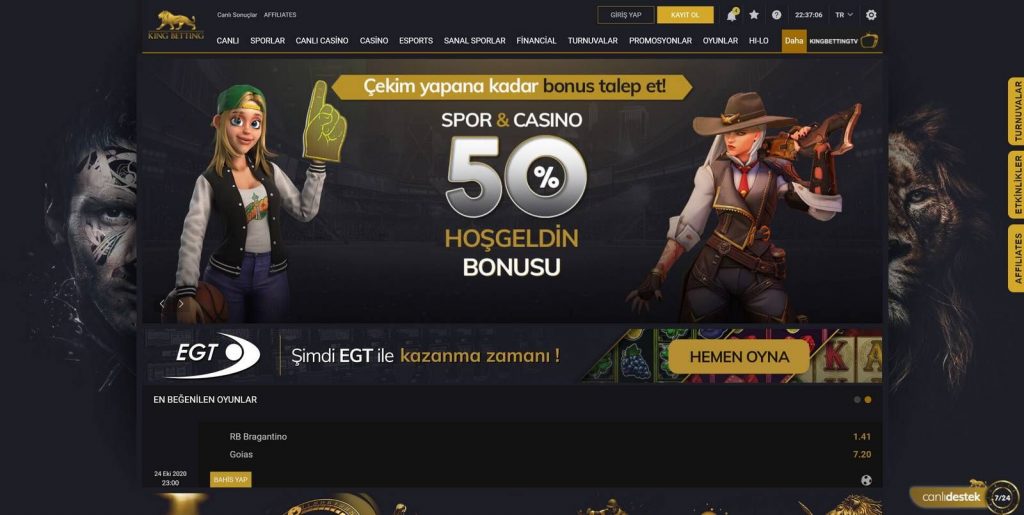Image resolution: width=1024 pixels, height=515 pixels.
Task: Show the previous banner slide arrow
Action: click(x=162, y=304)
